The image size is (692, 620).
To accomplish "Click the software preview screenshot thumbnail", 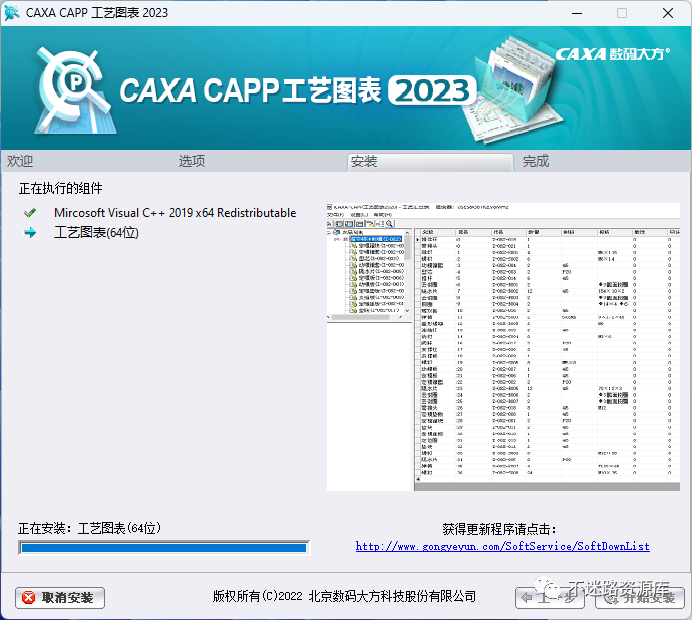I will pos(503,347).
